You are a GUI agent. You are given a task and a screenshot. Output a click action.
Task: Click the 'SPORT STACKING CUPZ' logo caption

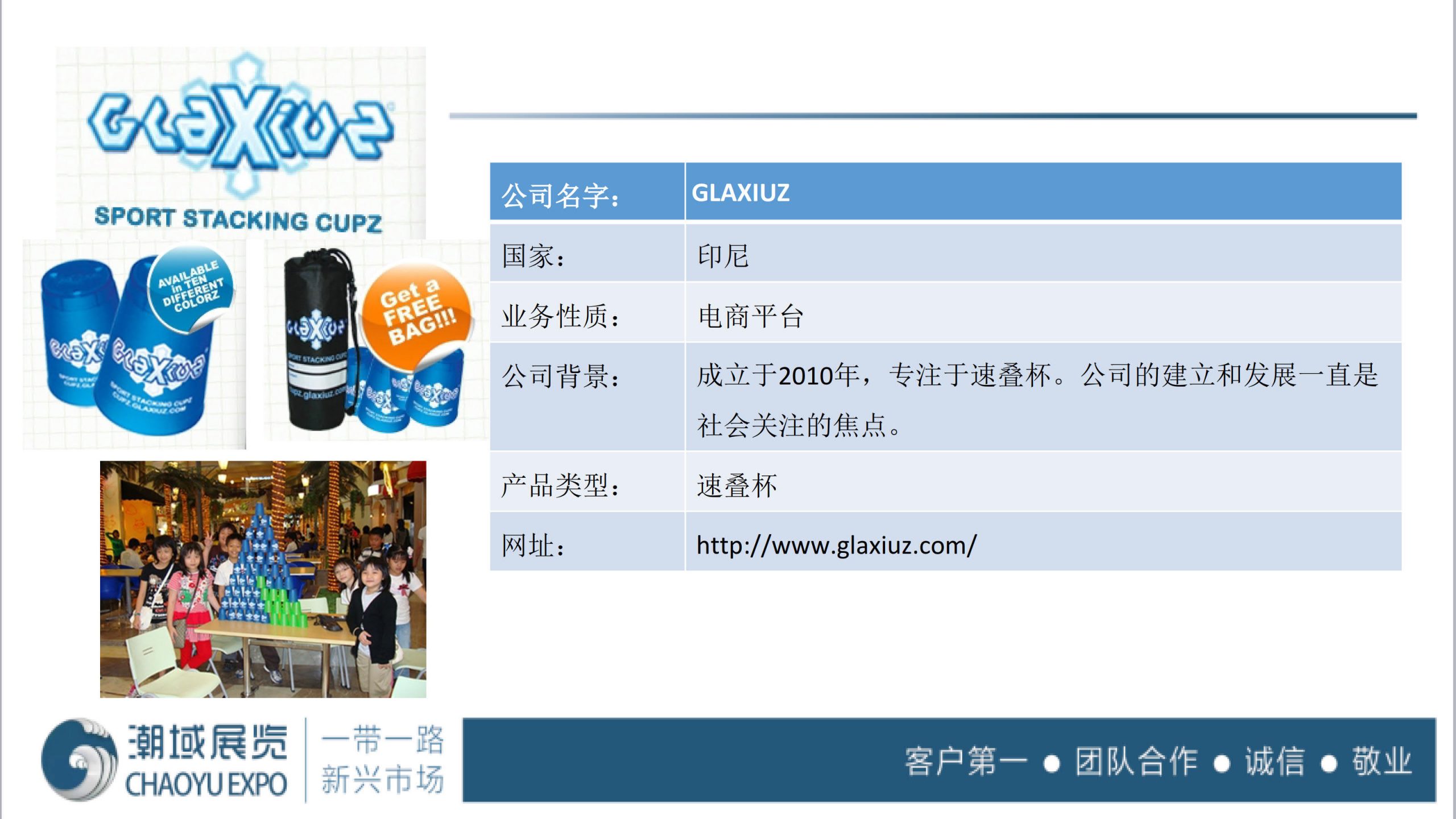[x=238, y=220]
